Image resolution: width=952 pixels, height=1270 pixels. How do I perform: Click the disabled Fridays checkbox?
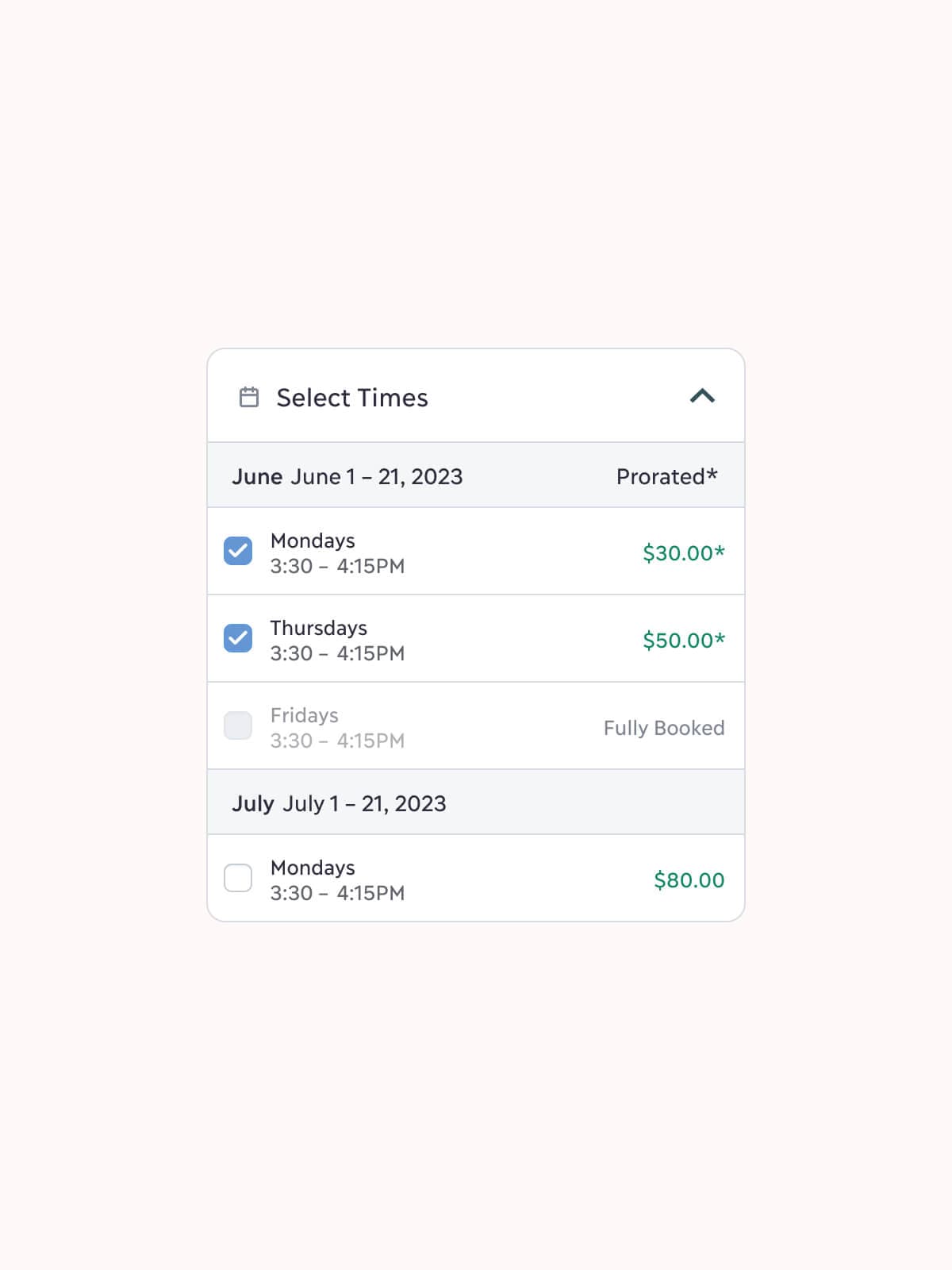click(x=238, y=725)
